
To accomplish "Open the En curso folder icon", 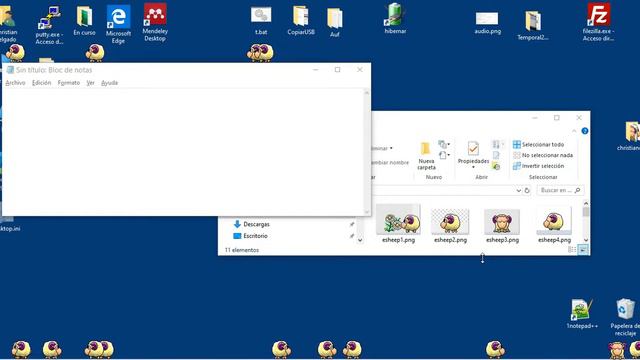I will click(84, 21).
